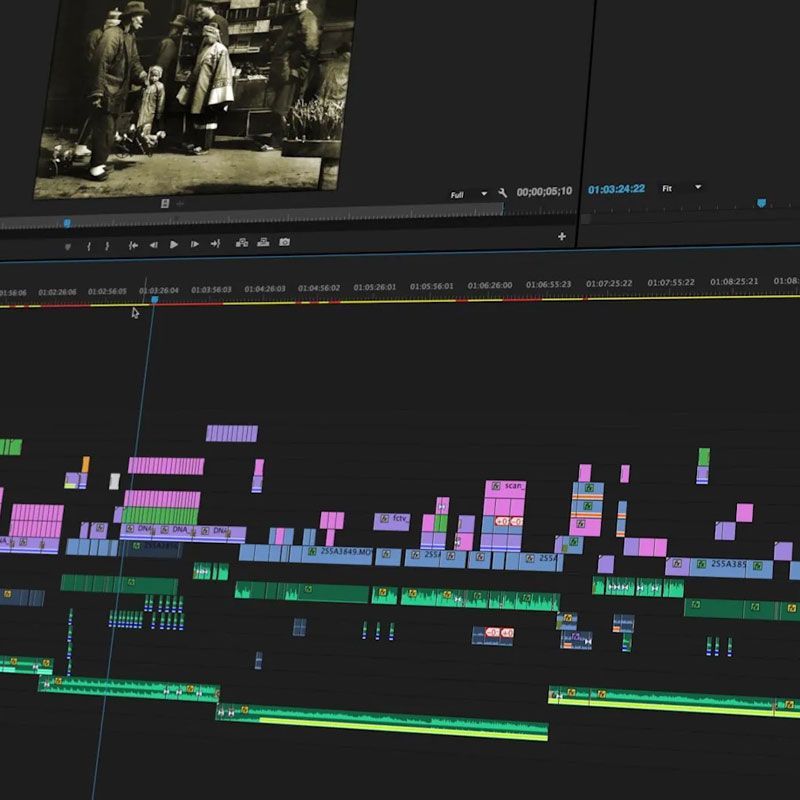Go to Out point in Source monitor

pos(215,243)
